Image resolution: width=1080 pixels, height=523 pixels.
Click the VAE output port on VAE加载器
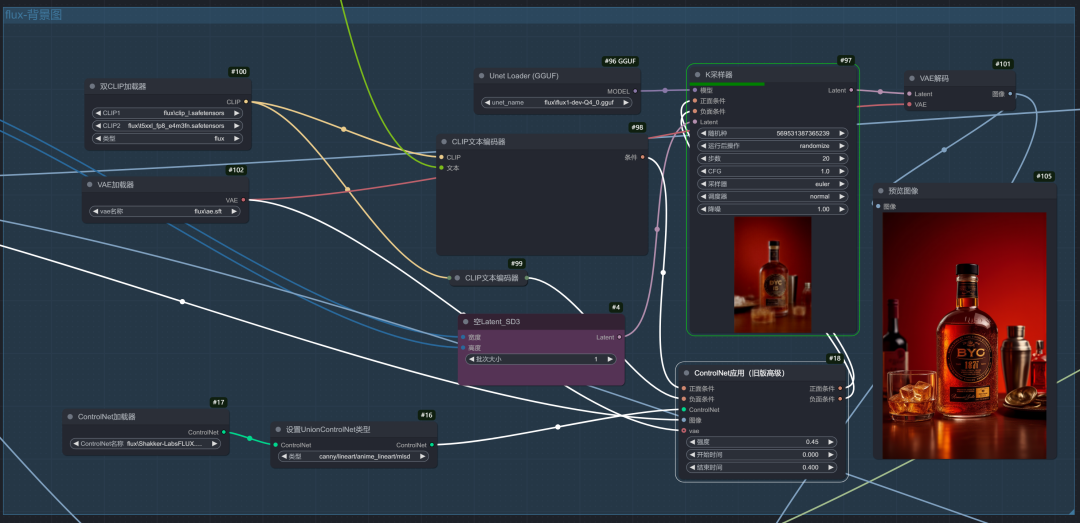(243, 200)
